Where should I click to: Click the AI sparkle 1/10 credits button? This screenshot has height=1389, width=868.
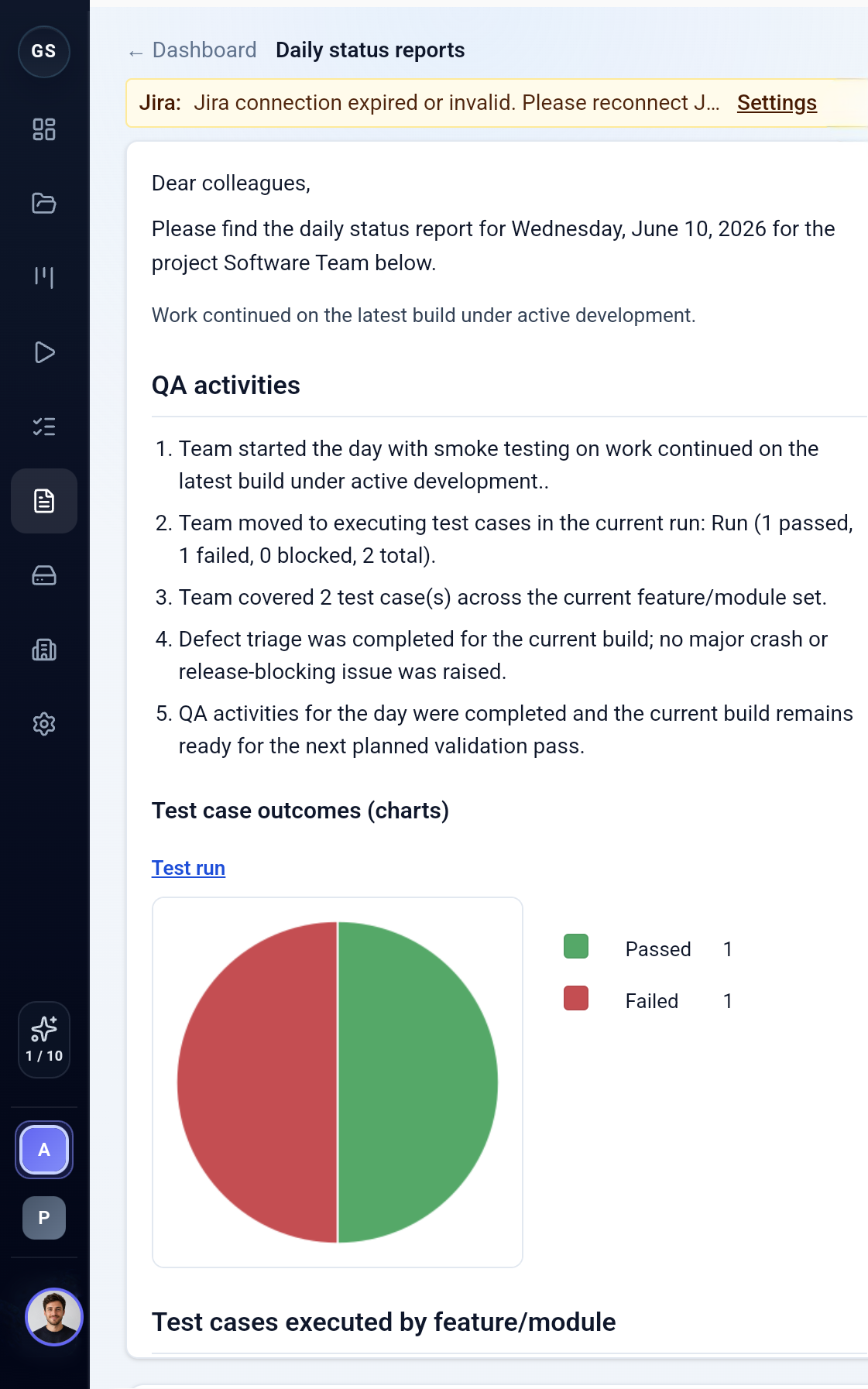coord(44,1039)
